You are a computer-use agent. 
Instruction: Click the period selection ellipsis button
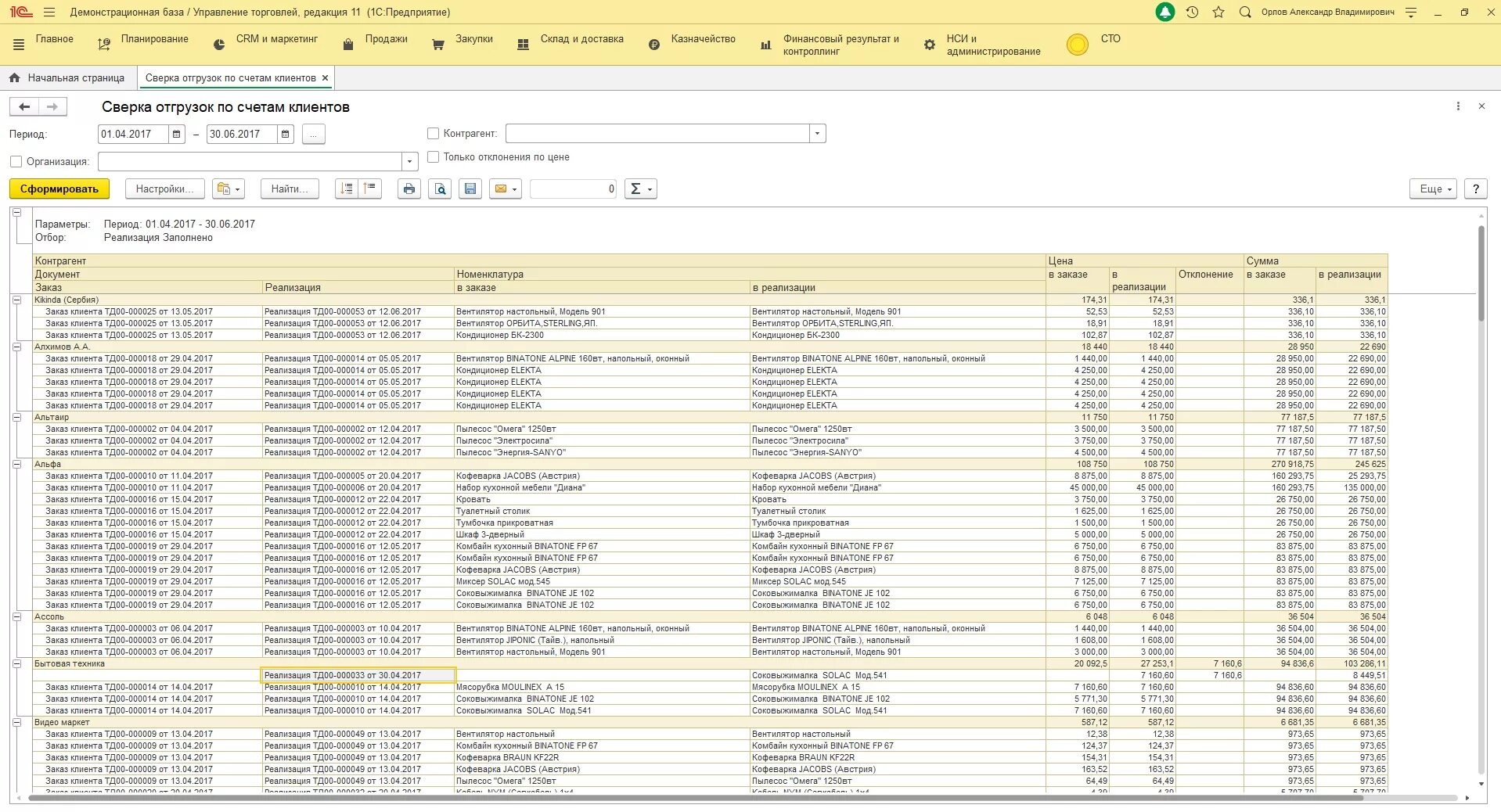(313, 134)
